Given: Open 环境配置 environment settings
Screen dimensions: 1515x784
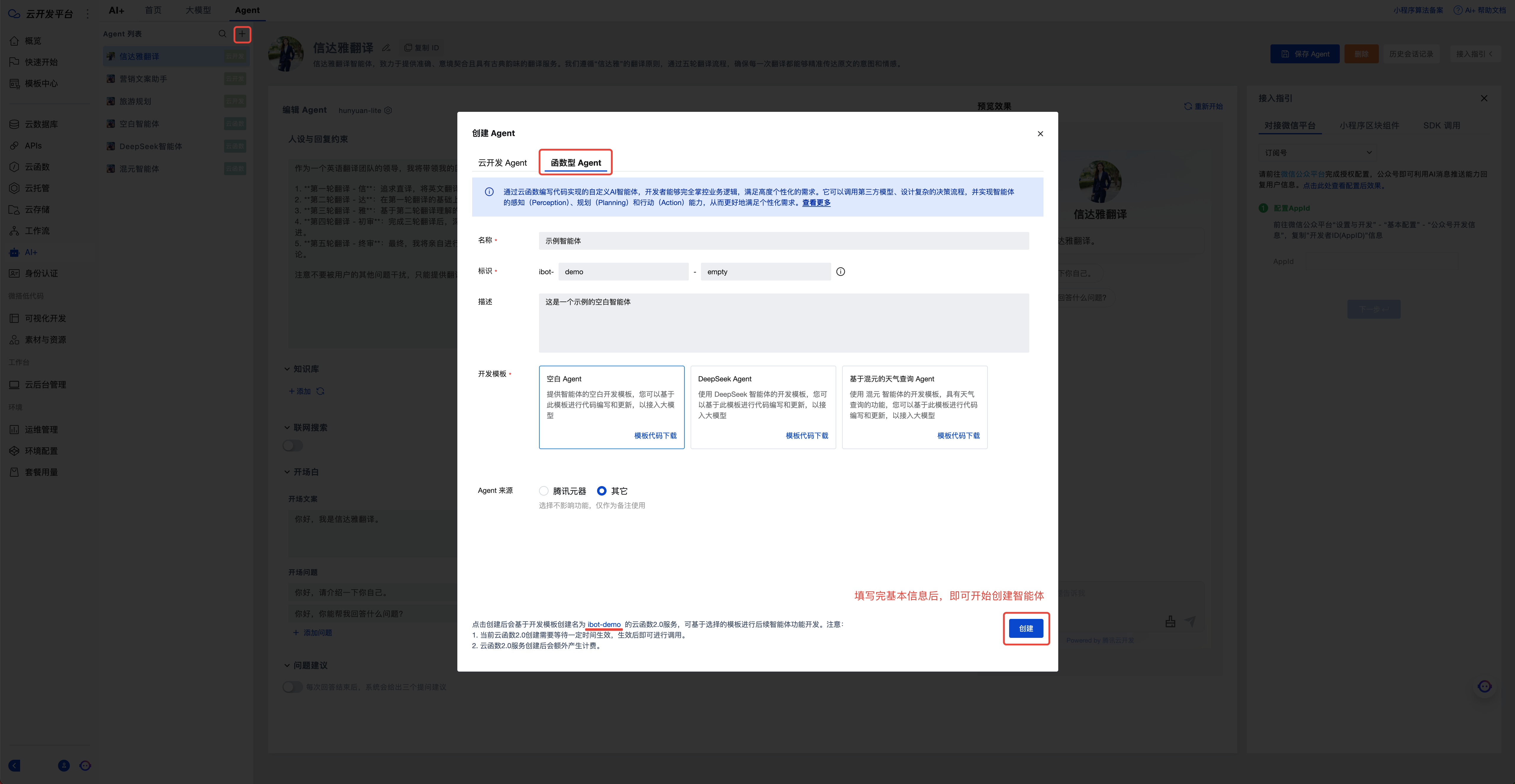Looking at the screenshot, I should coord(34,451).
